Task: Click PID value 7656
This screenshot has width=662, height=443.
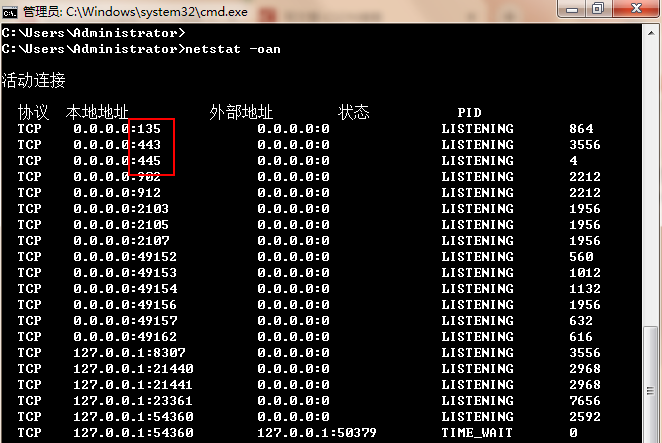Action: 585,401
